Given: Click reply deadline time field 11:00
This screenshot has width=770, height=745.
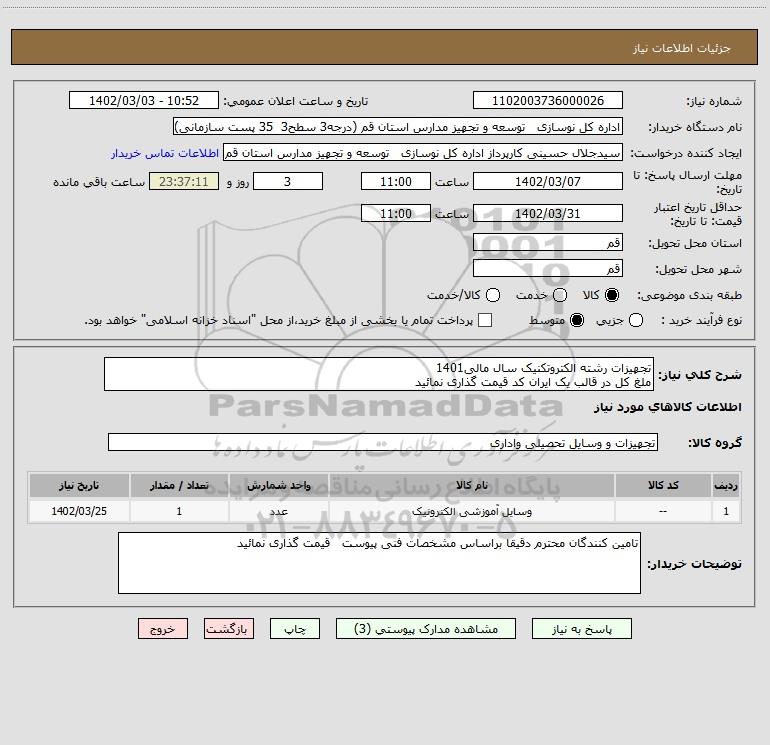Looking at the screenshot, I should pos(396,181).
